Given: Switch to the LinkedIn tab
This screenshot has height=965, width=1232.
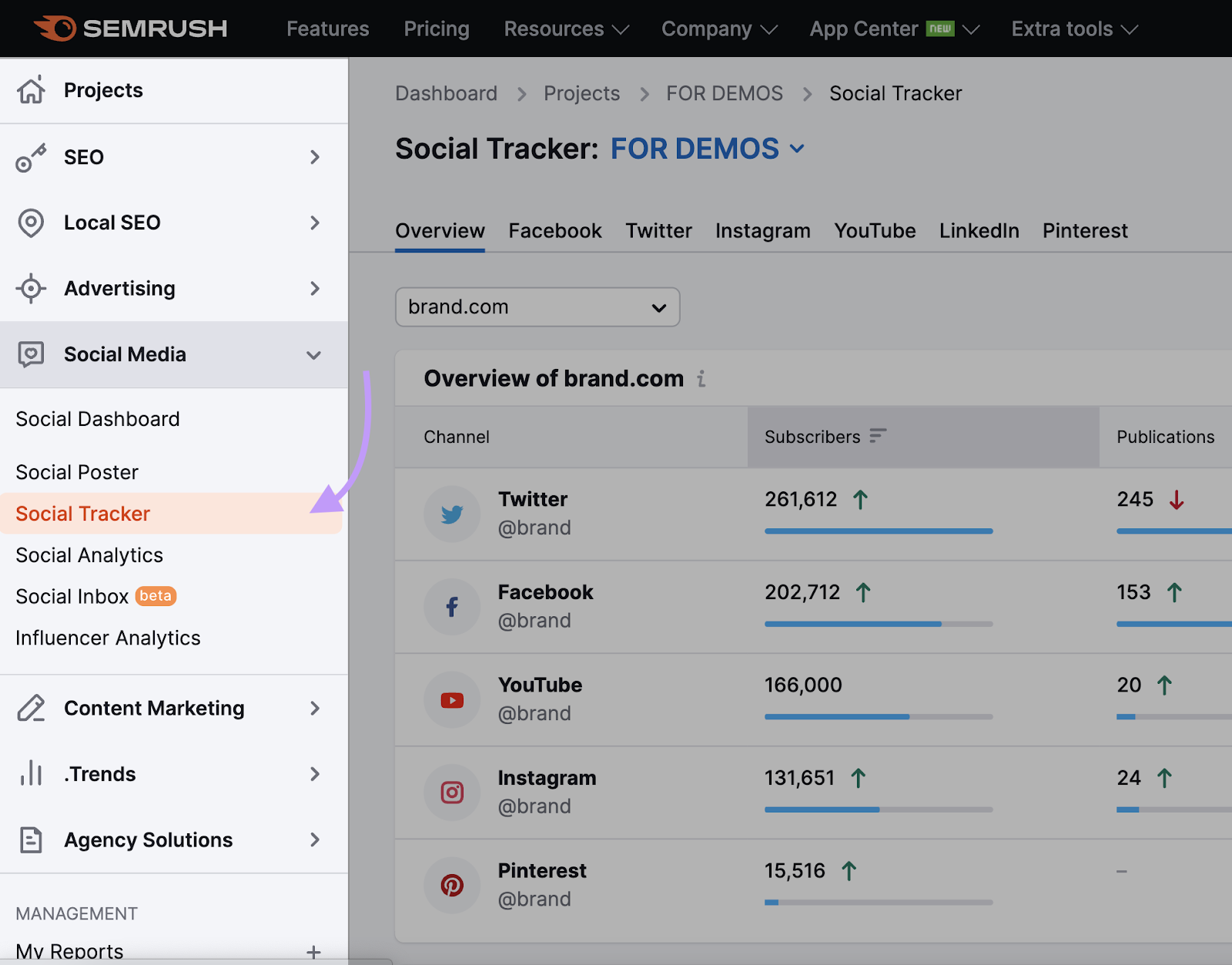Looking at the screenshot, I should coord(979,231).
